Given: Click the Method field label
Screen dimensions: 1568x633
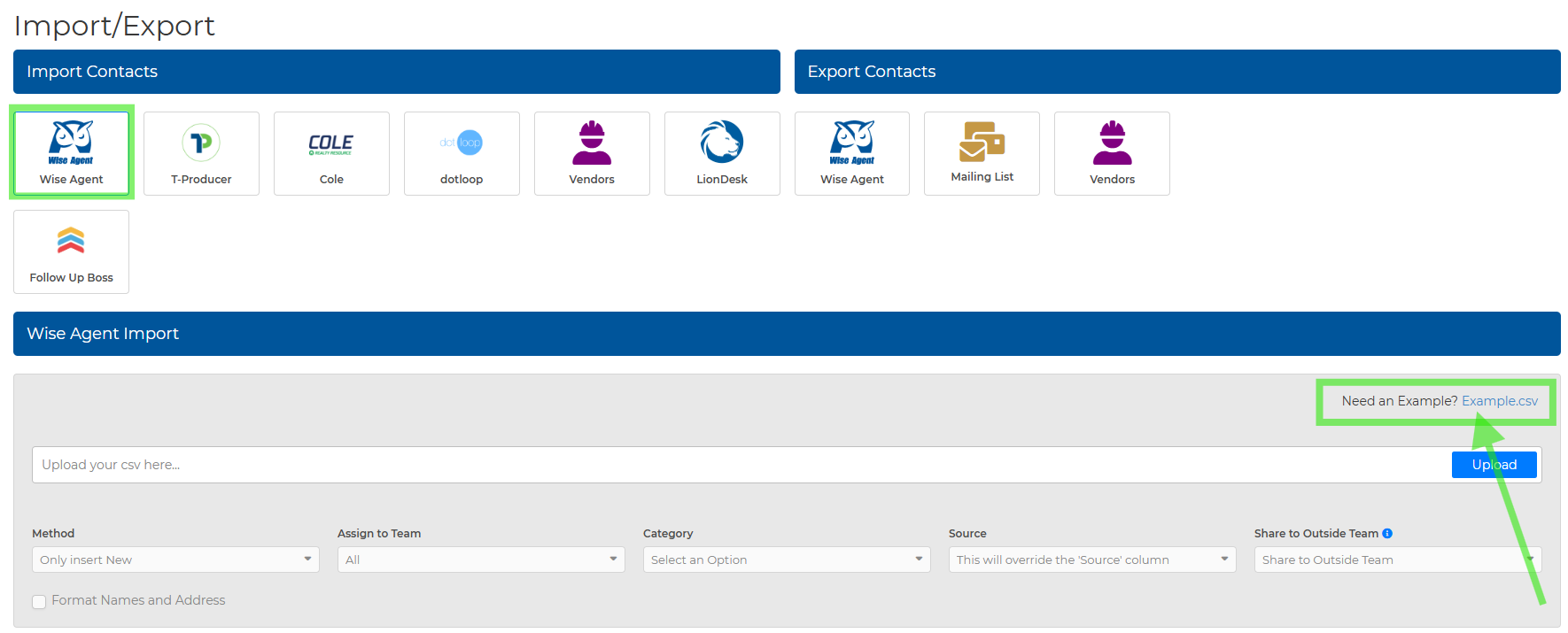Looking at the screenshot, I should click(53, 533).
